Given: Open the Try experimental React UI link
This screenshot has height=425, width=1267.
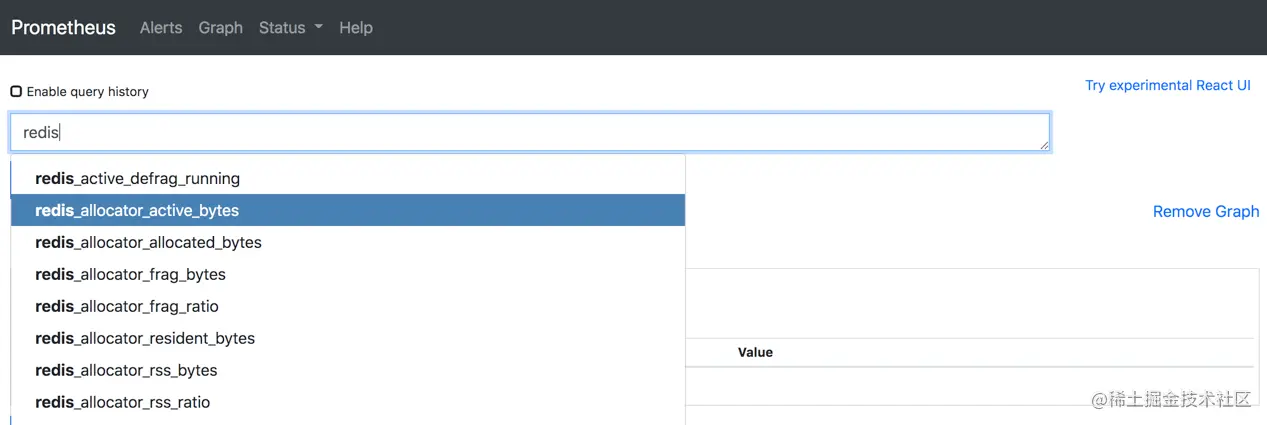Looking at the screenshot, I should pyautogui.click(x=1168, y=86).
